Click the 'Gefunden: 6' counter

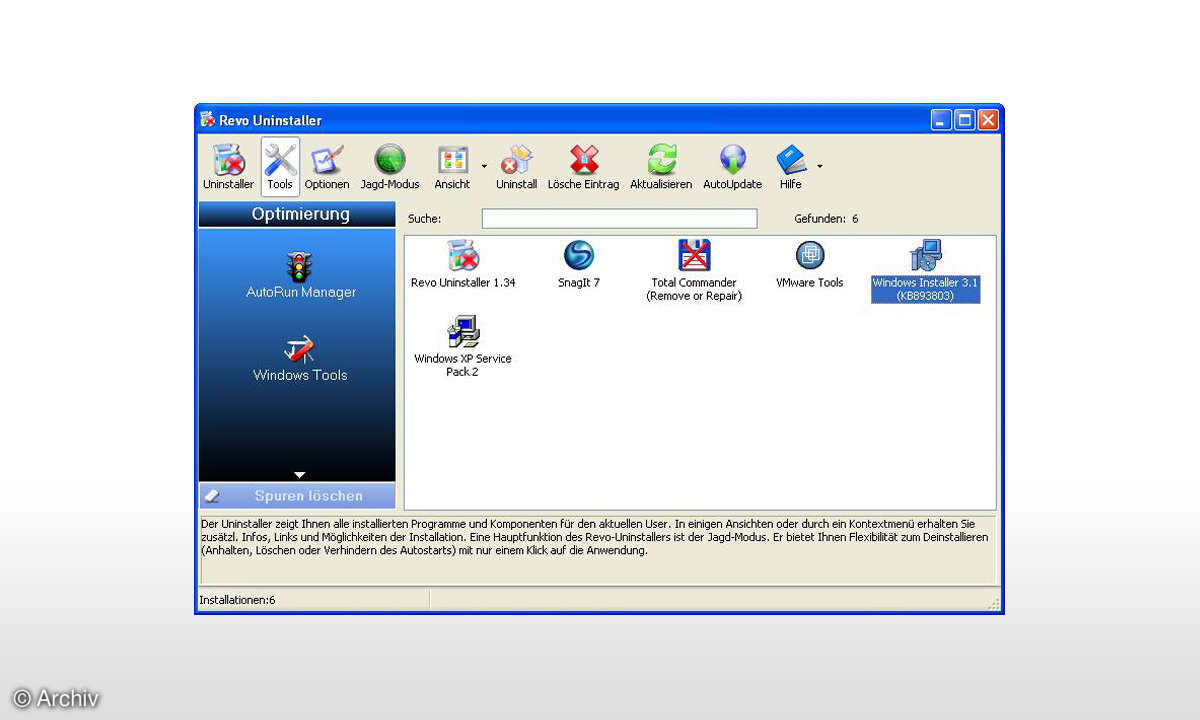tap(826, 219)
